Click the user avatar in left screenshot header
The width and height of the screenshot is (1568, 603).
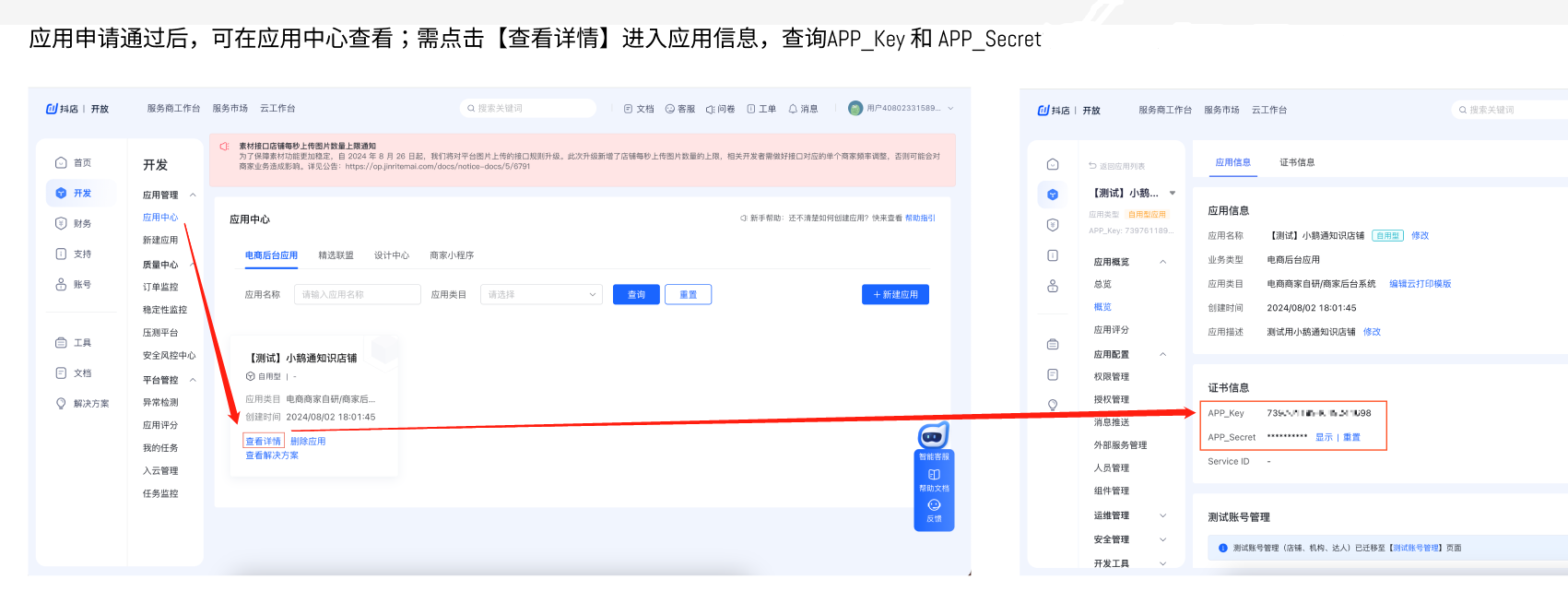click(855, 108)
